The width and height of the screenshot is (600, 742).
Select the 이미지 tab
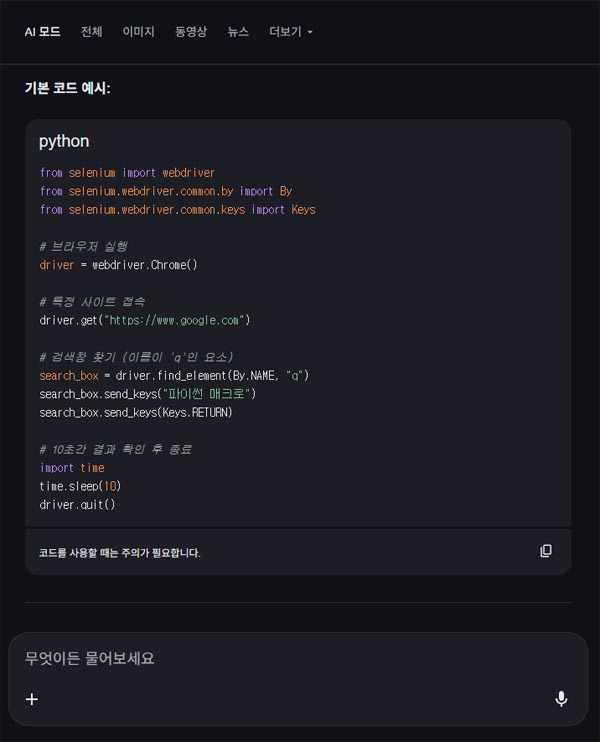pyautogui.click(x=138, y=32)
